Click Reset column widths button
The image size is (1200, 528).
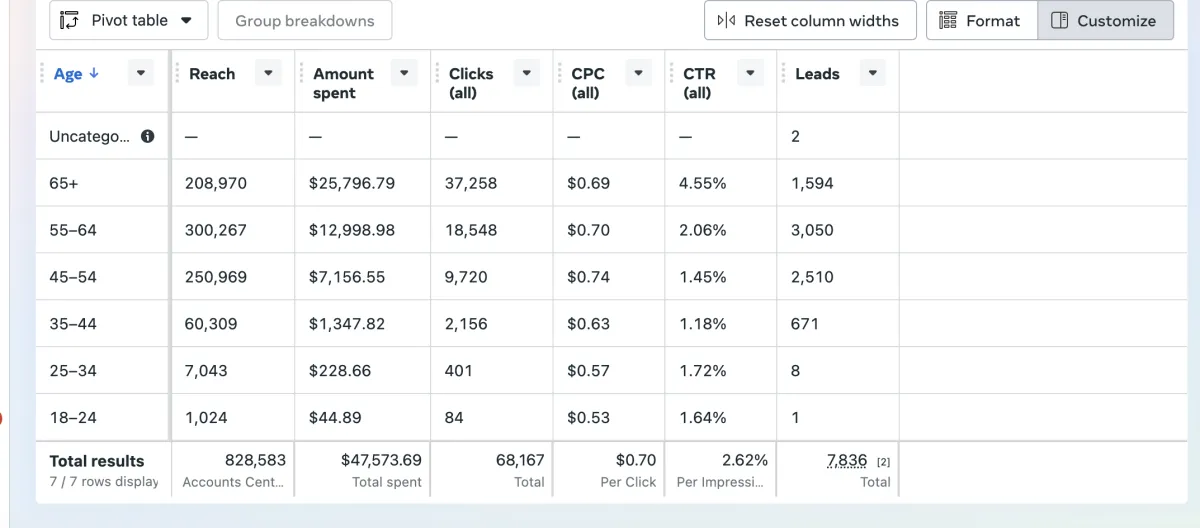point(810,21)
